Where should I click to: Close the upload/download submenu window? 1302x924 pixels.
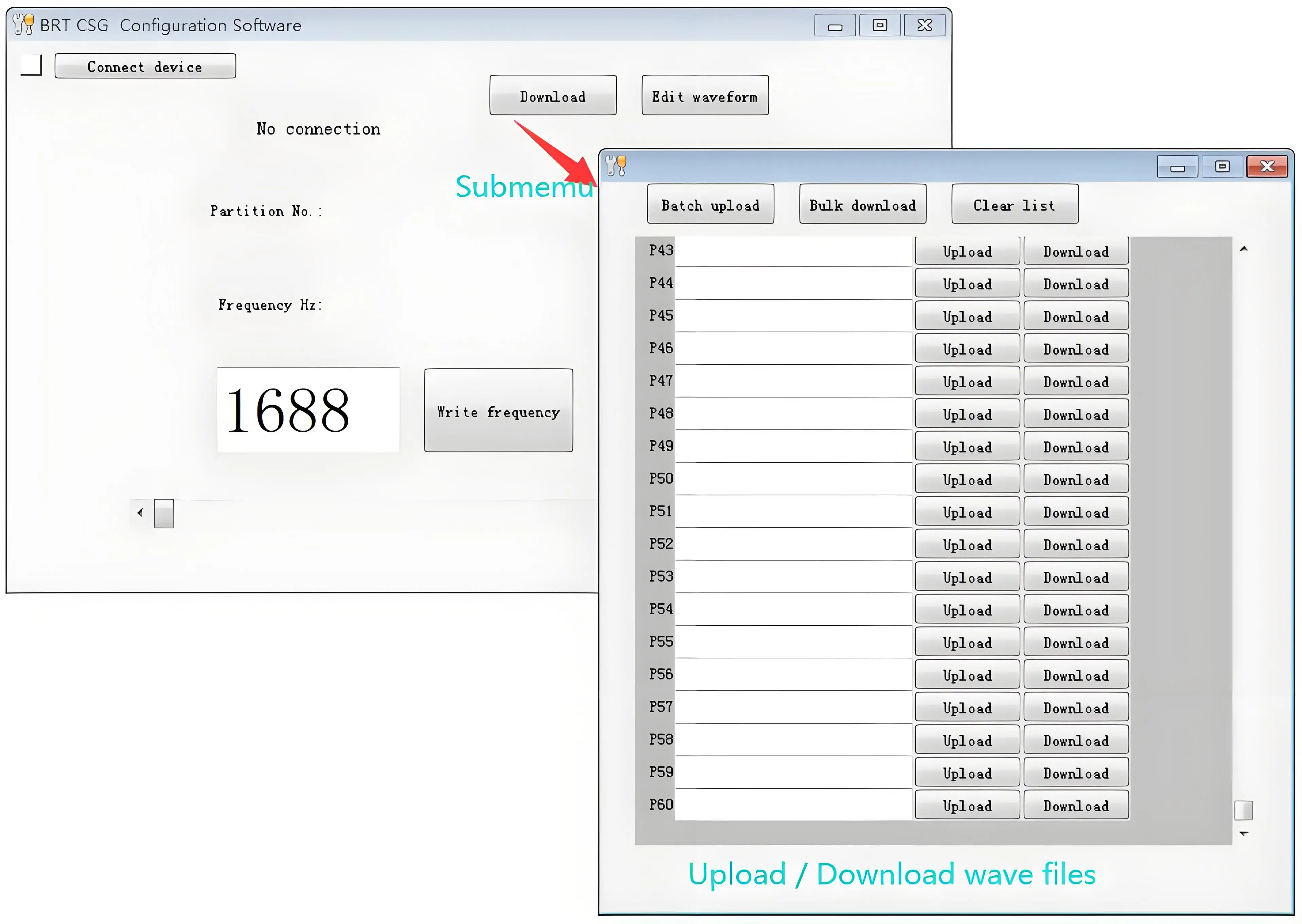click(x=1267, y=167)
